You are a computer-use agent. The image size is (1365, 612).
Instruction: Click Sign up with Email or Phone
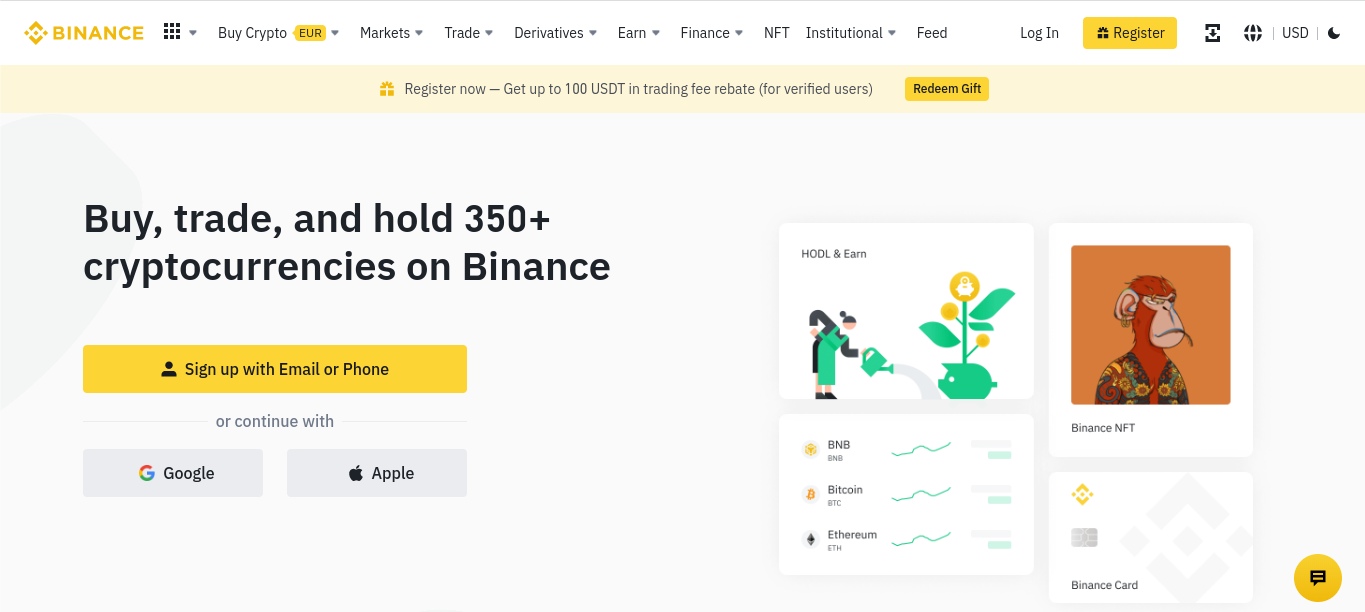pos(275,369)
